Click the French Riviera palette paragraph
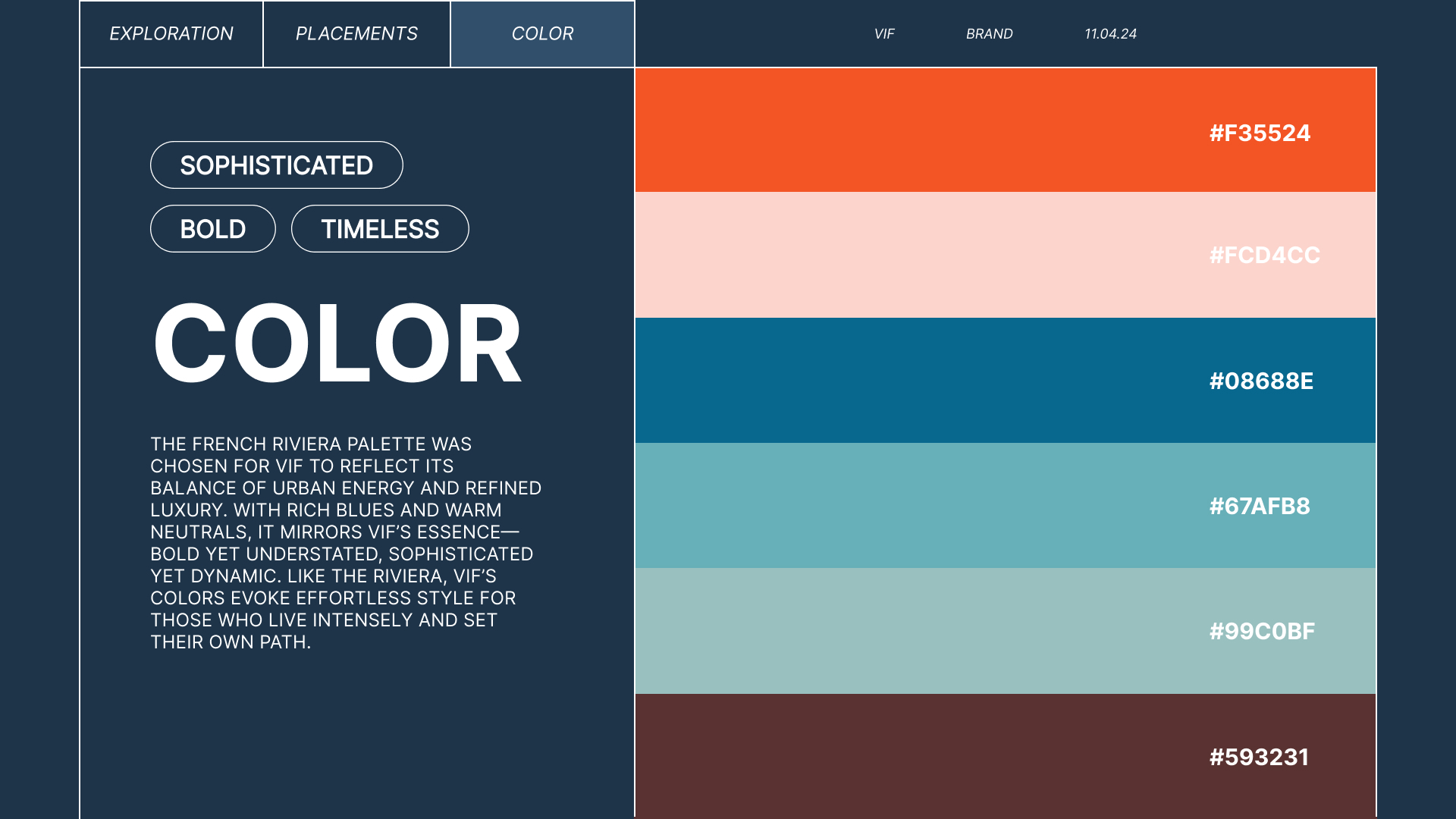 coord(345,543)
